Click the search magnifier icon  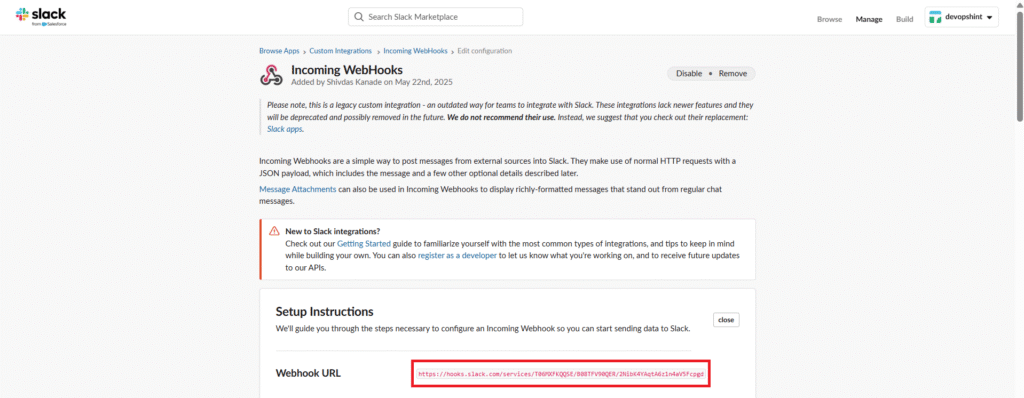pos(359,17)
